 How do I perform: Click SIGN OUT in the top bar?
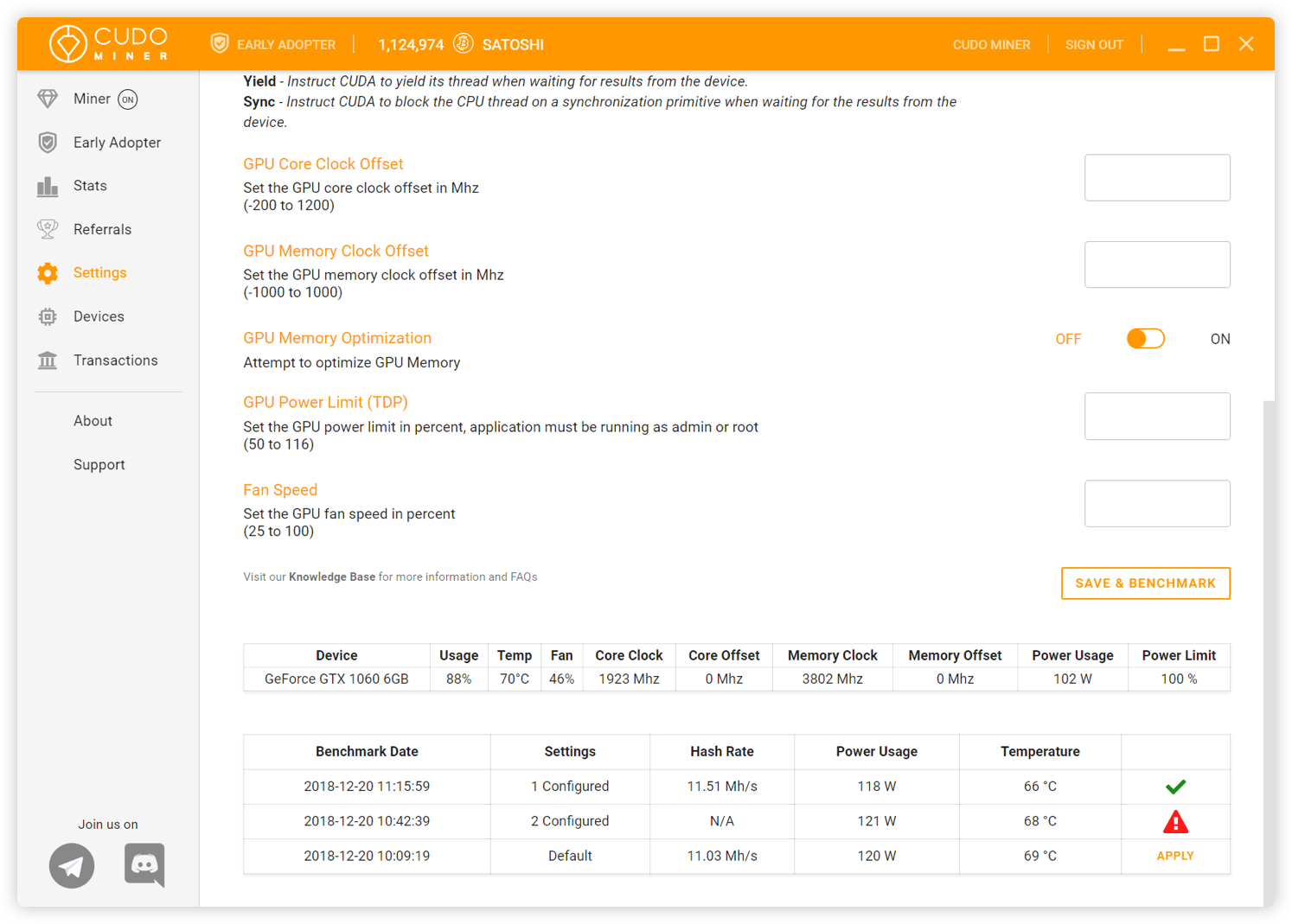[x=1094, y=44]
